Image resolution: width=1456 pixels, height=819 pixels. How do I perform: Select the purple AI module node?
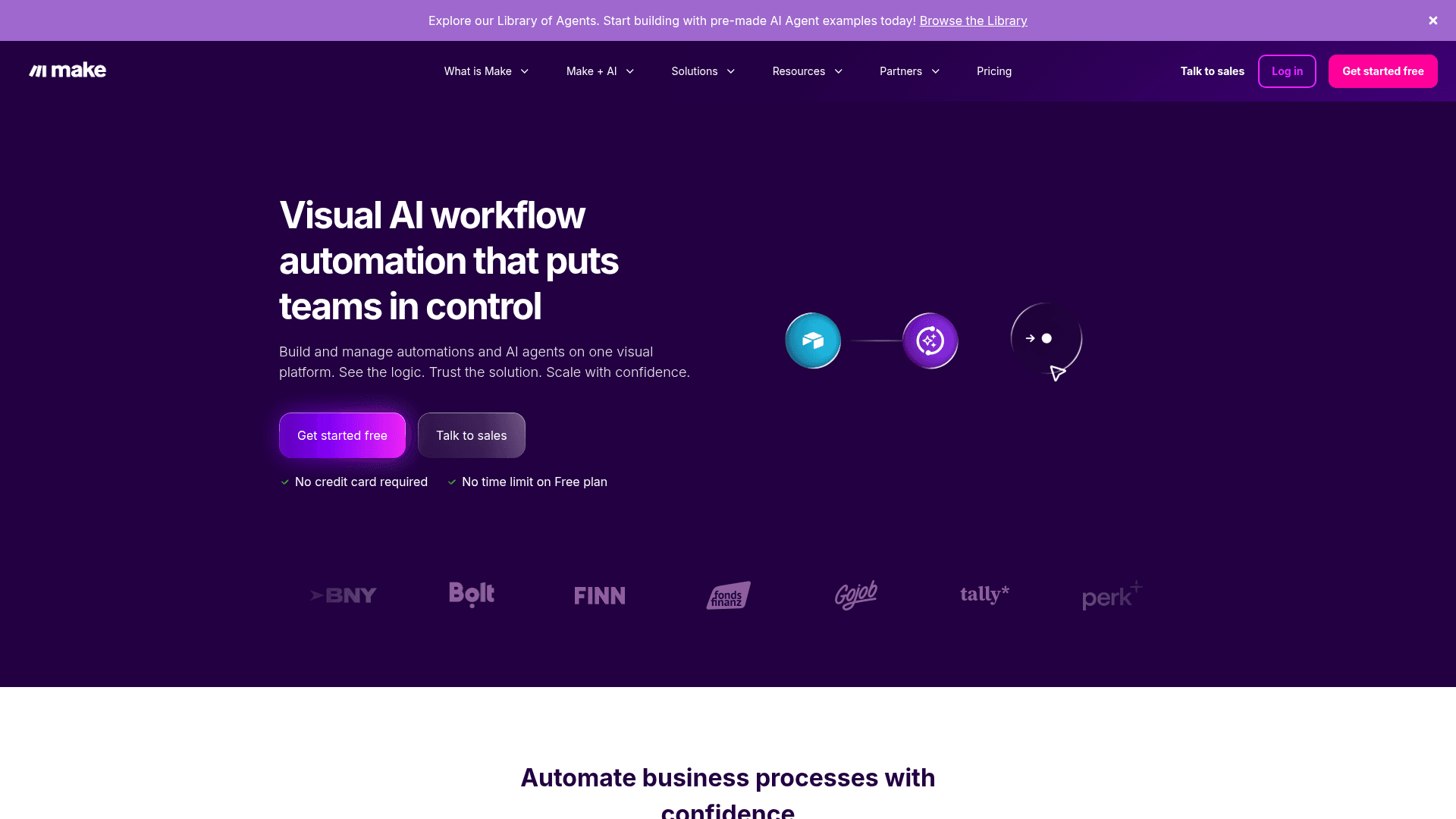click(930, 340)
